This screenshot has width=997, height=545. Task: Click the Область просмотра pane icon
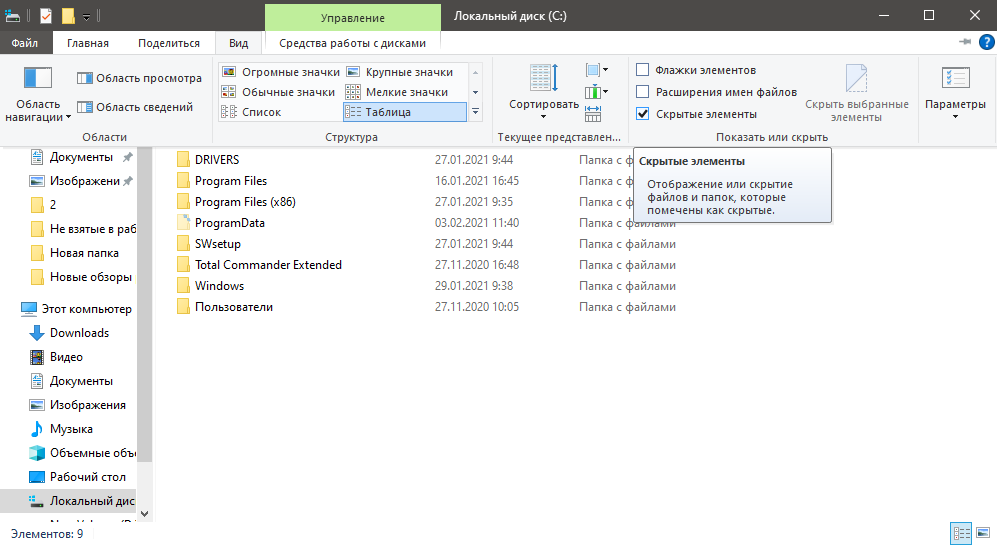coord(85,78)
